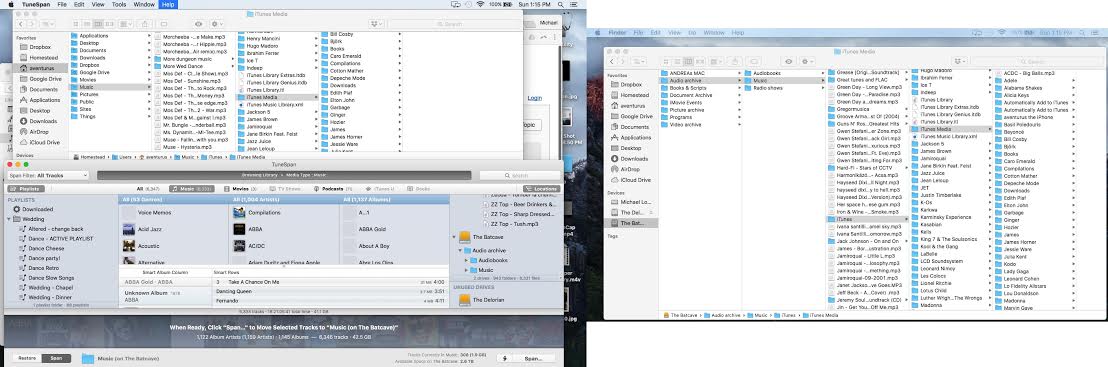Open Span Filter All Tracks dropdown
Viewport: 1108px width, 367px height.
pos(48,175)
